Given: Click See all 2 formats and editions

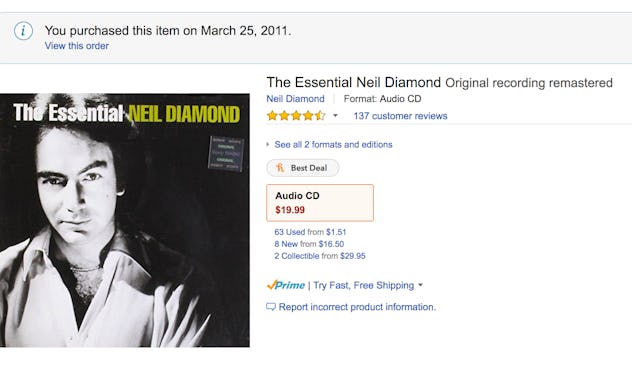Looking at the screenshot, I should [x=333, y=145].
